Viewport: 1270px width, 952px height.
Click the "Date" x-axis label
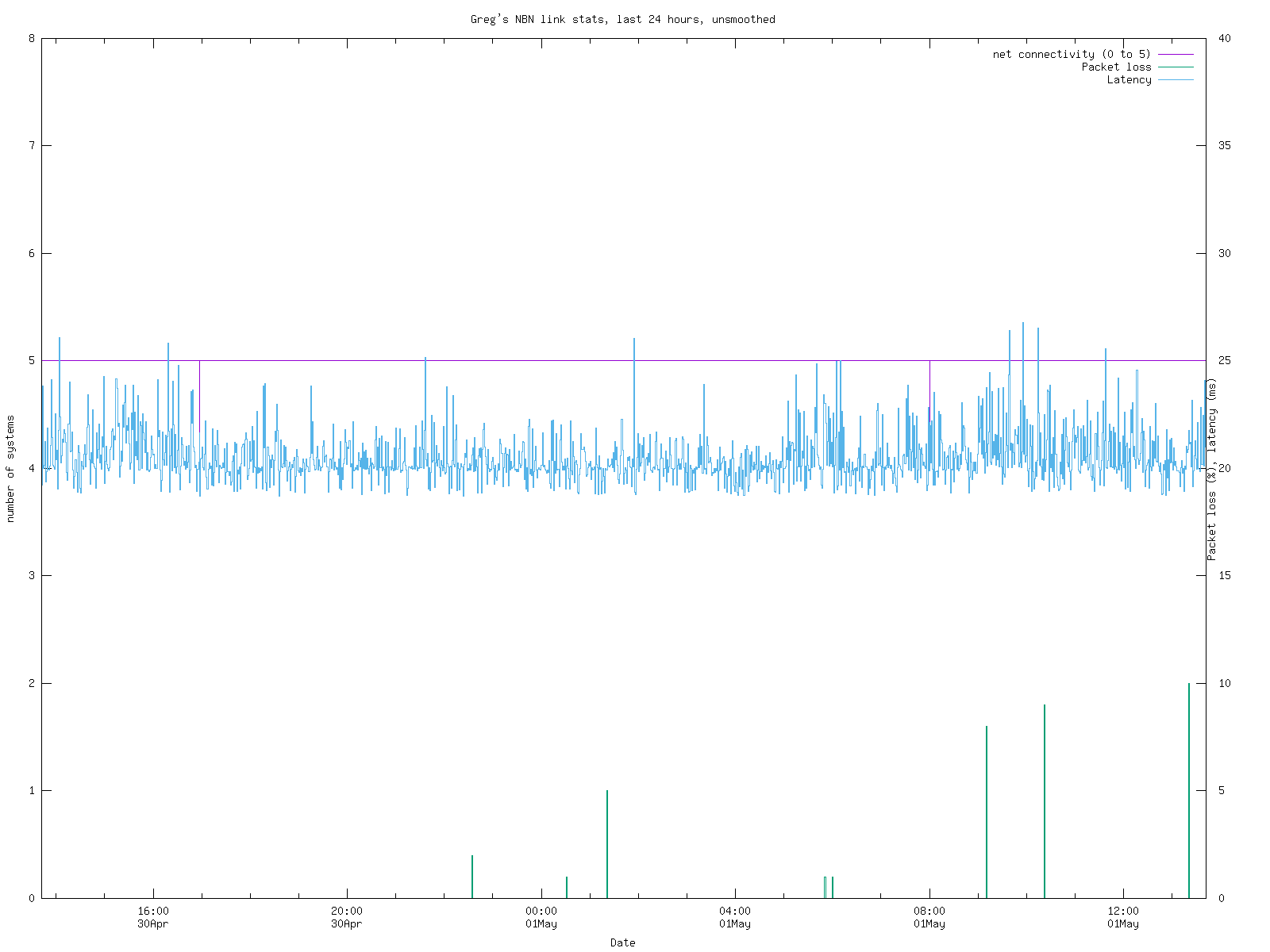tap(622, 942)
